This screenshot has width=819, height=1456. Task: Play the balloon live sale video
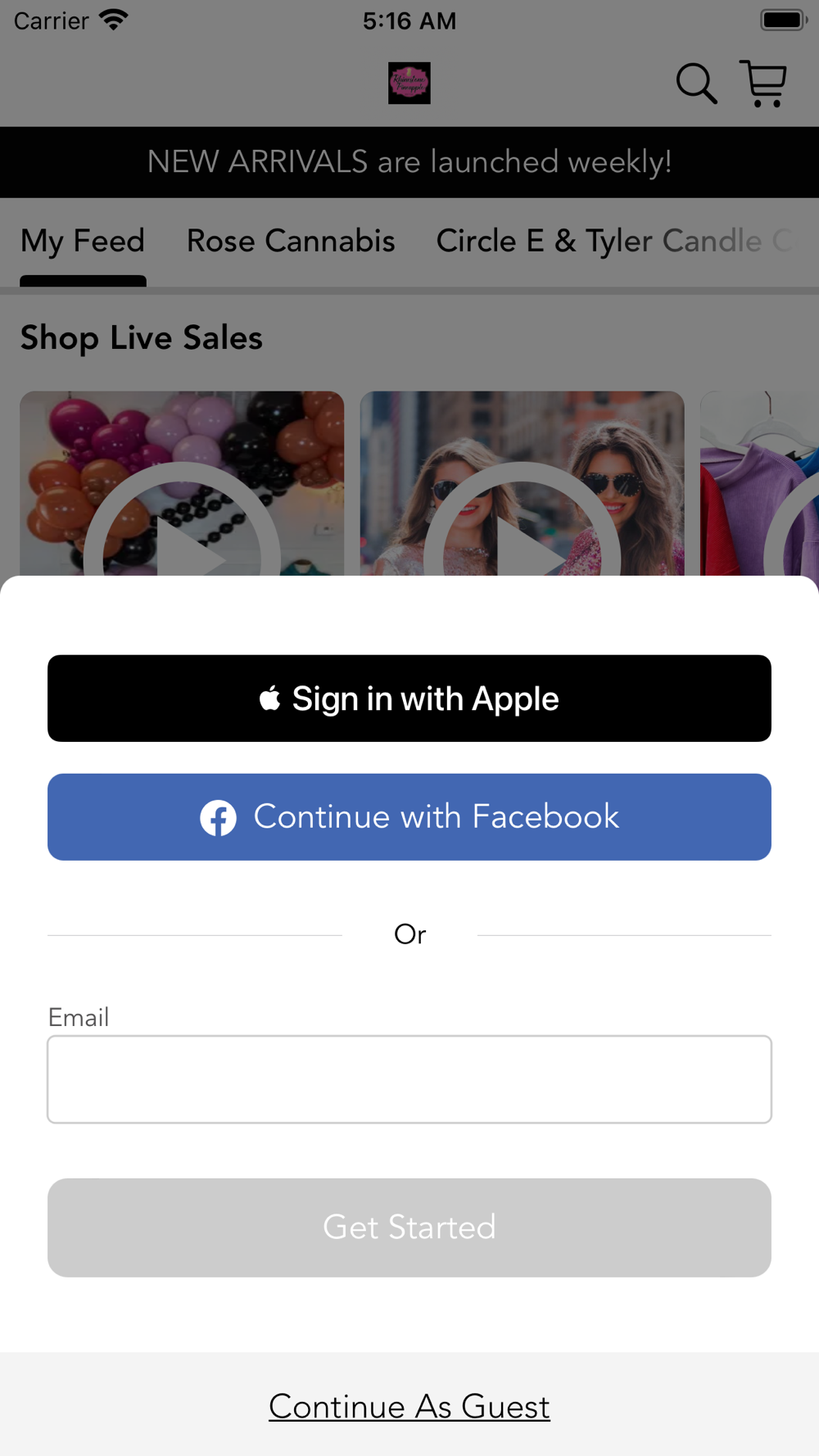coord(182,483)
